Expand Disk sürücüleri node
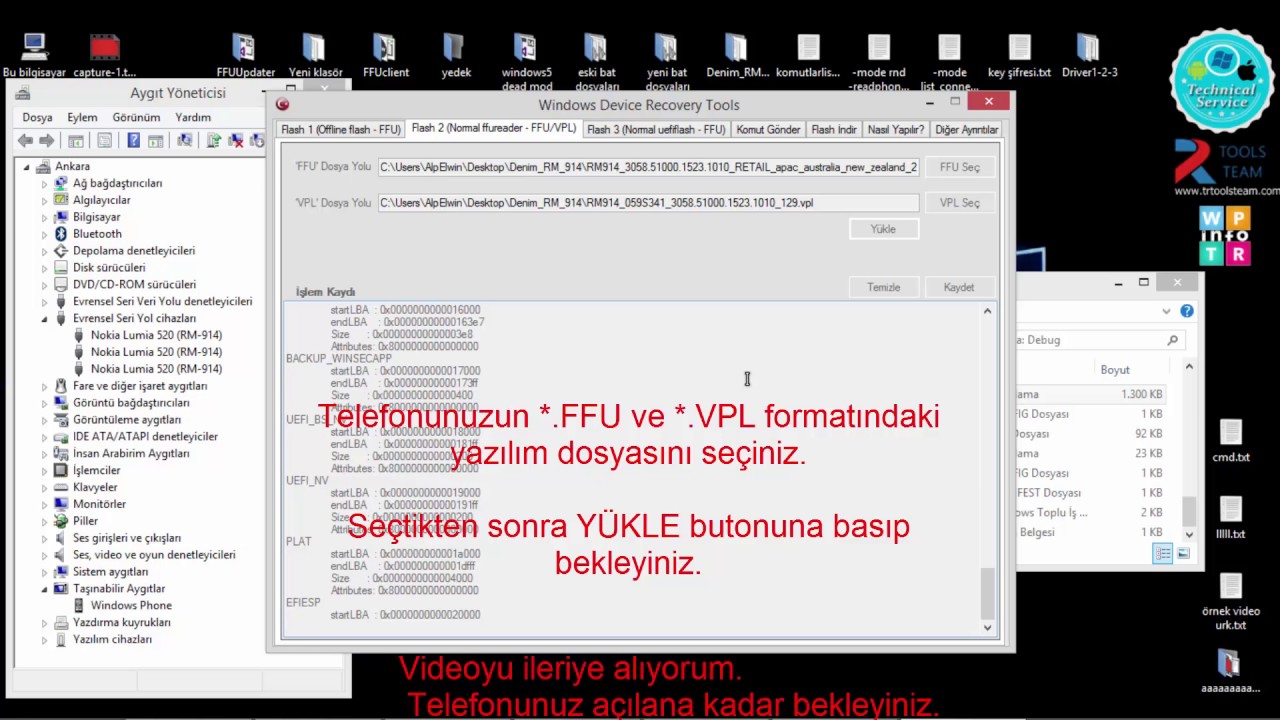The height and width of the screenshot is (720, 1280). coord(44,268)
